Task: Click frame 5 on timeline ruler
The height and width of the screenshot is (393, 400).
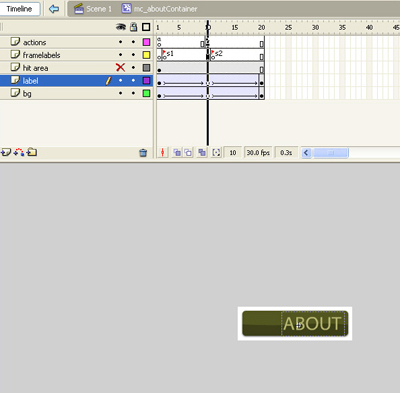Action: [x=179, y=28]
